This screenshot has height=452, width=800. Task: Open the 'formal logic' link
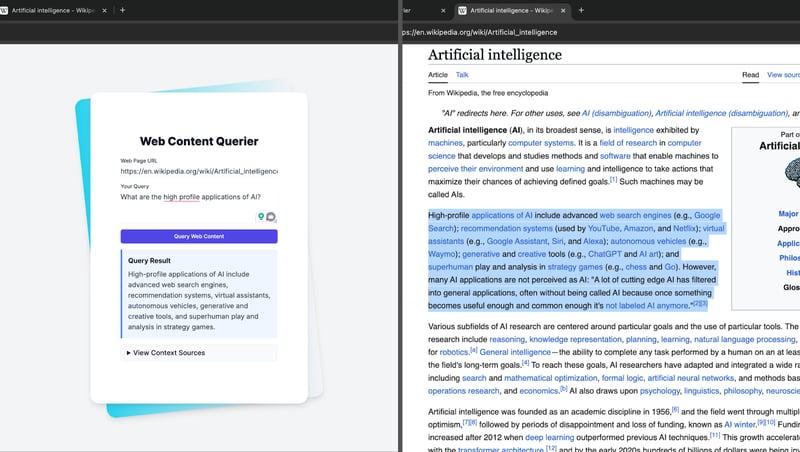(622, 378)
